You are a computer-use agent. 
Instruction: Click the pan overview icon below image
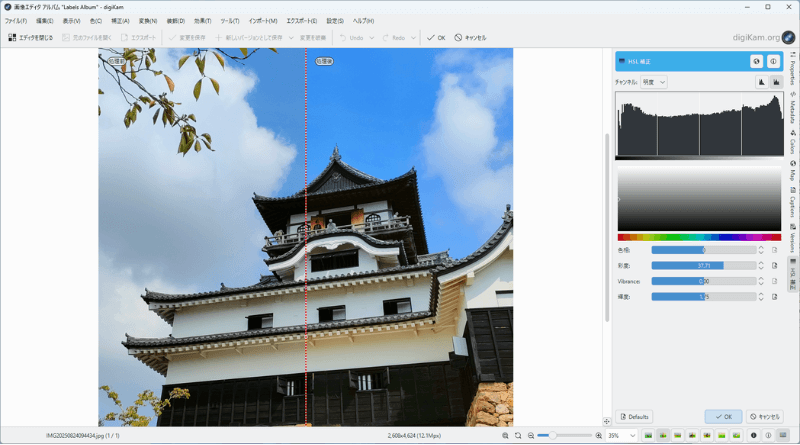(607, 421)
